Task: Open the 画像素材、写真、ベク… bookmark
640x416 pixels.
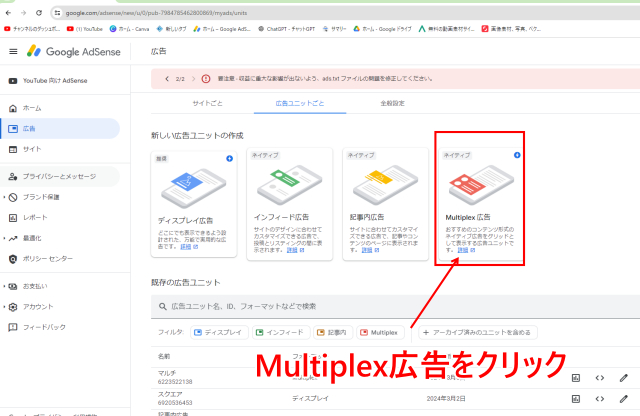Action: tap(511, 29)
